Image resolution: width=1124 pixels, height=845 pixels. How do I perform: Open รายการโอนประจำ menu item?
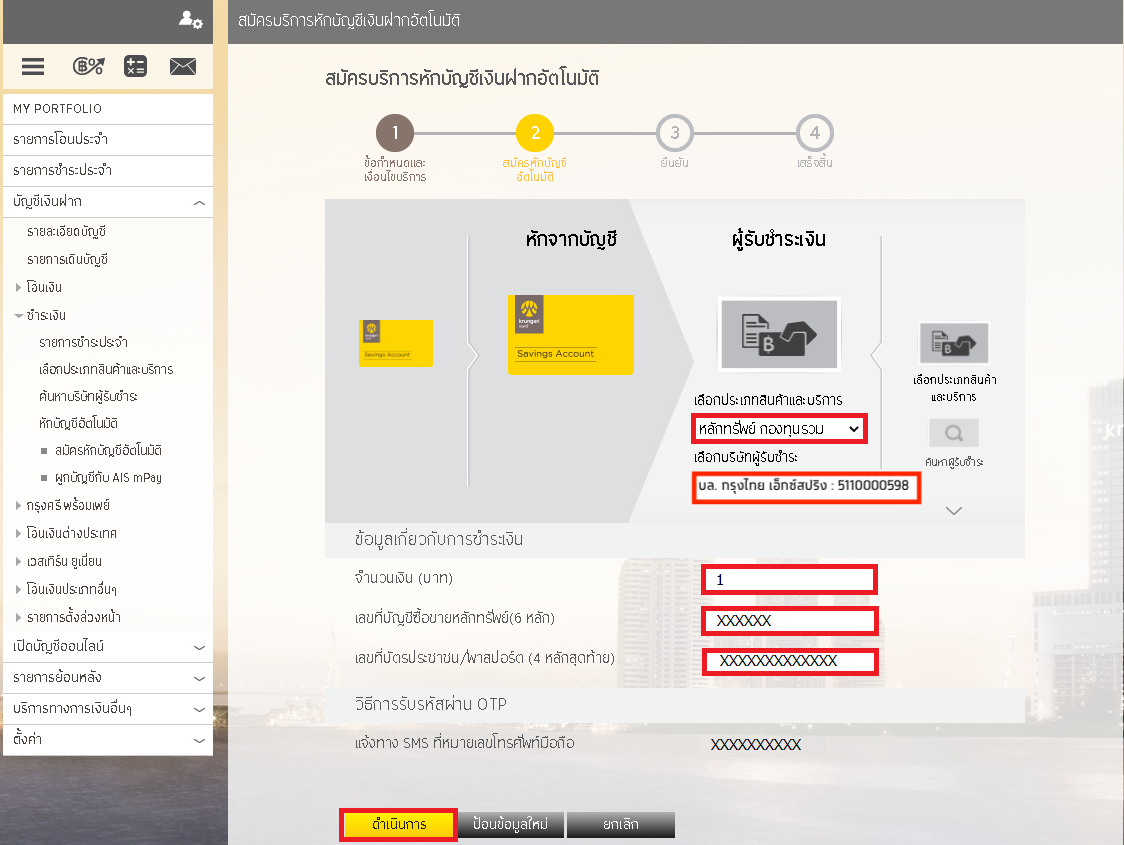(x=108, y=140)
